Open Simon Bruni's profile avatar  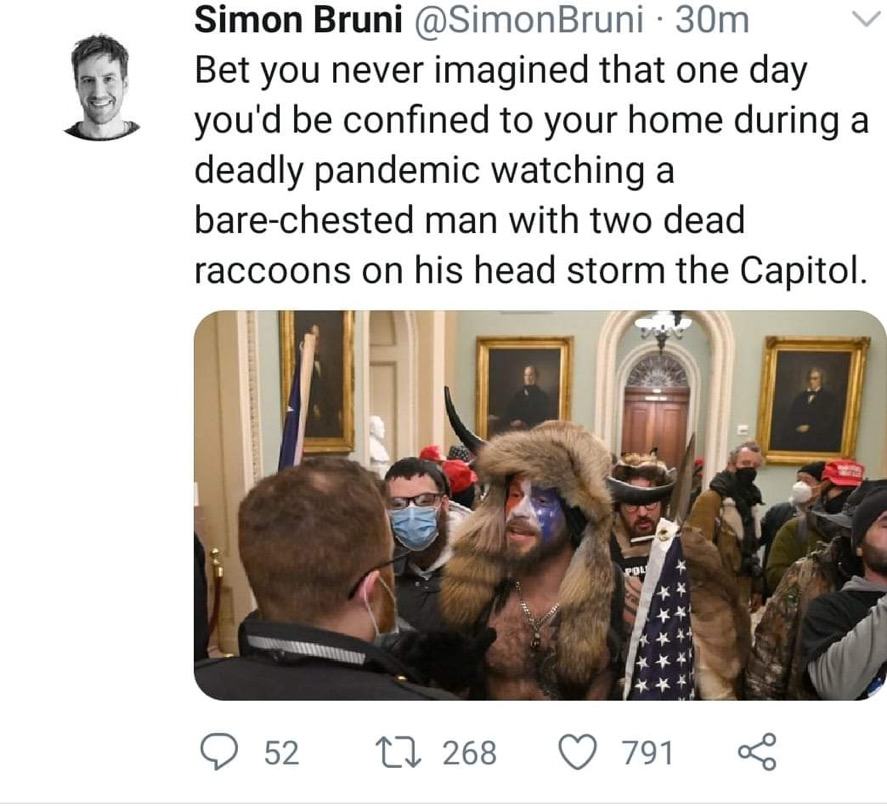point(101,87)
